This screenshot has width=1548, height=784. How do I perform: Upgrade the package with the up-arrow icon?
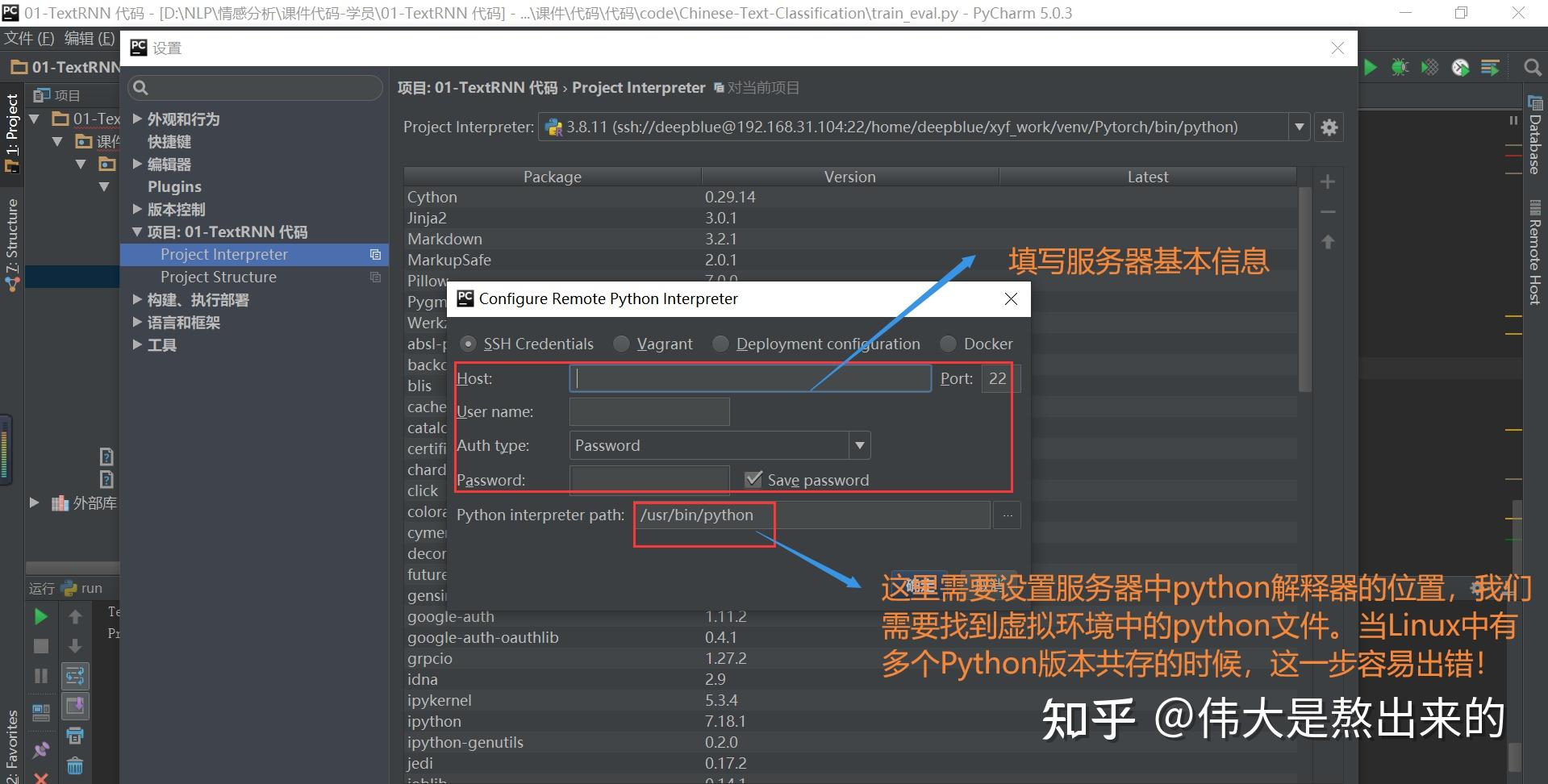tap(1328, 242)
